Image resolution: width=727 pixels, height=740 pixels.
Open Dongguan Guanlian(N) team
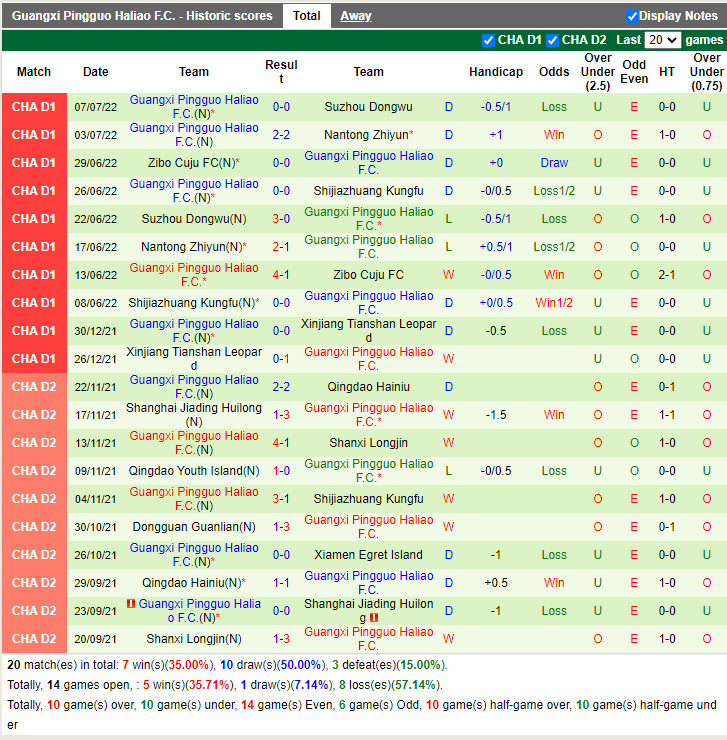(x=194, y=527)
